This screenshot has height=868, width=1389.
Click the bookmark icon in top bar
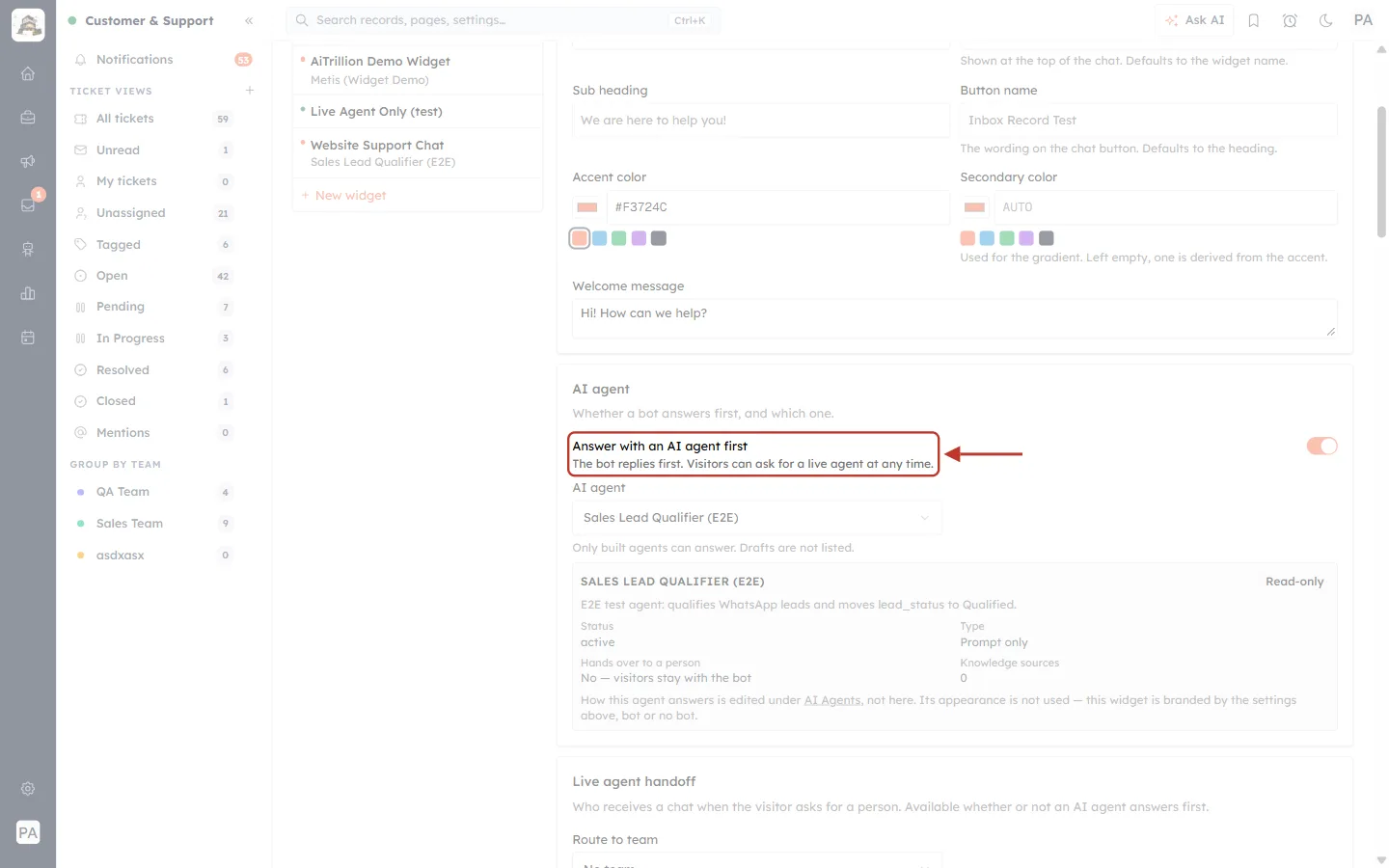click(x=1254, y=20)
